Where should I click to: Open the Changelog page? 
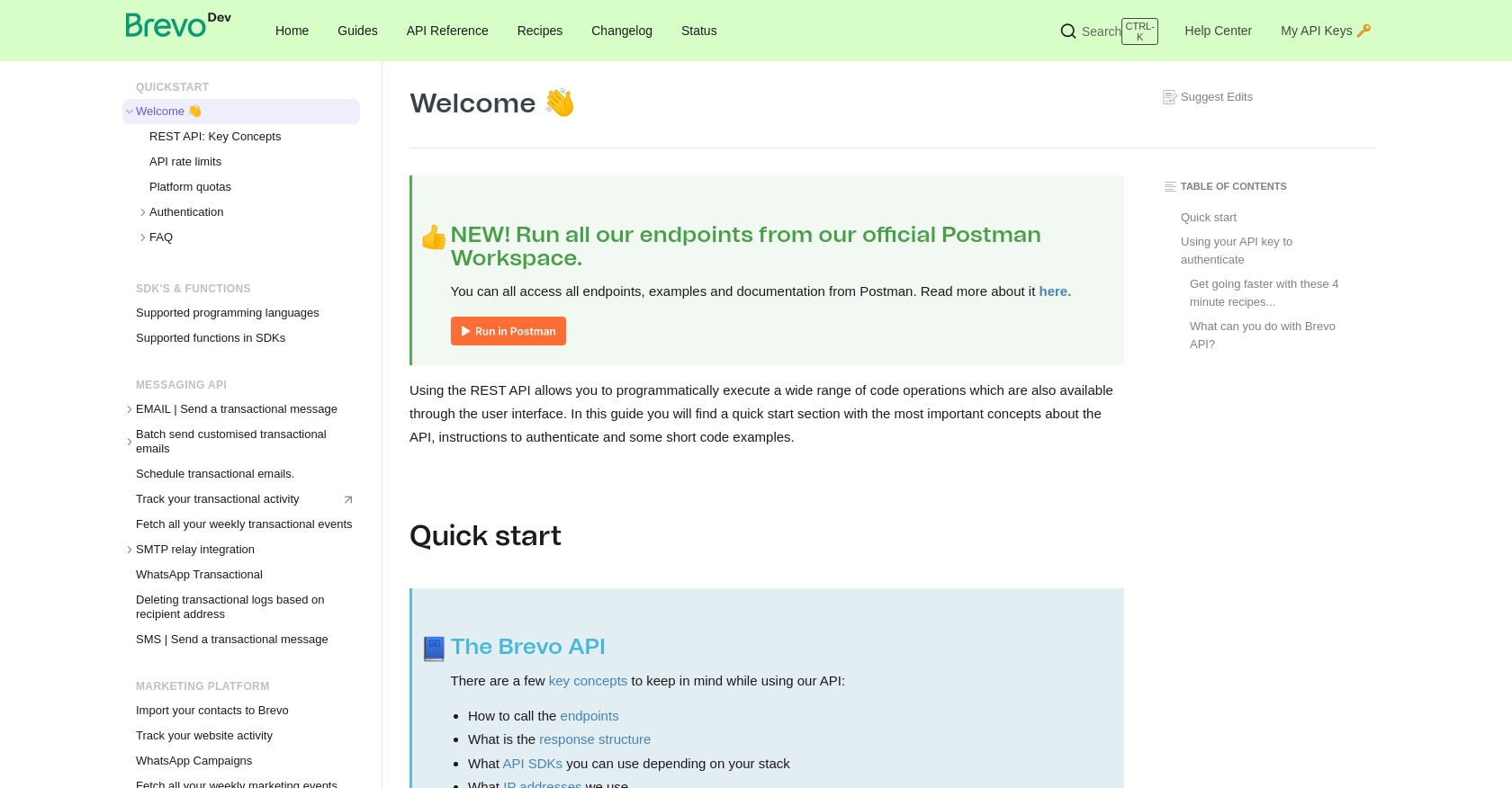622,31
